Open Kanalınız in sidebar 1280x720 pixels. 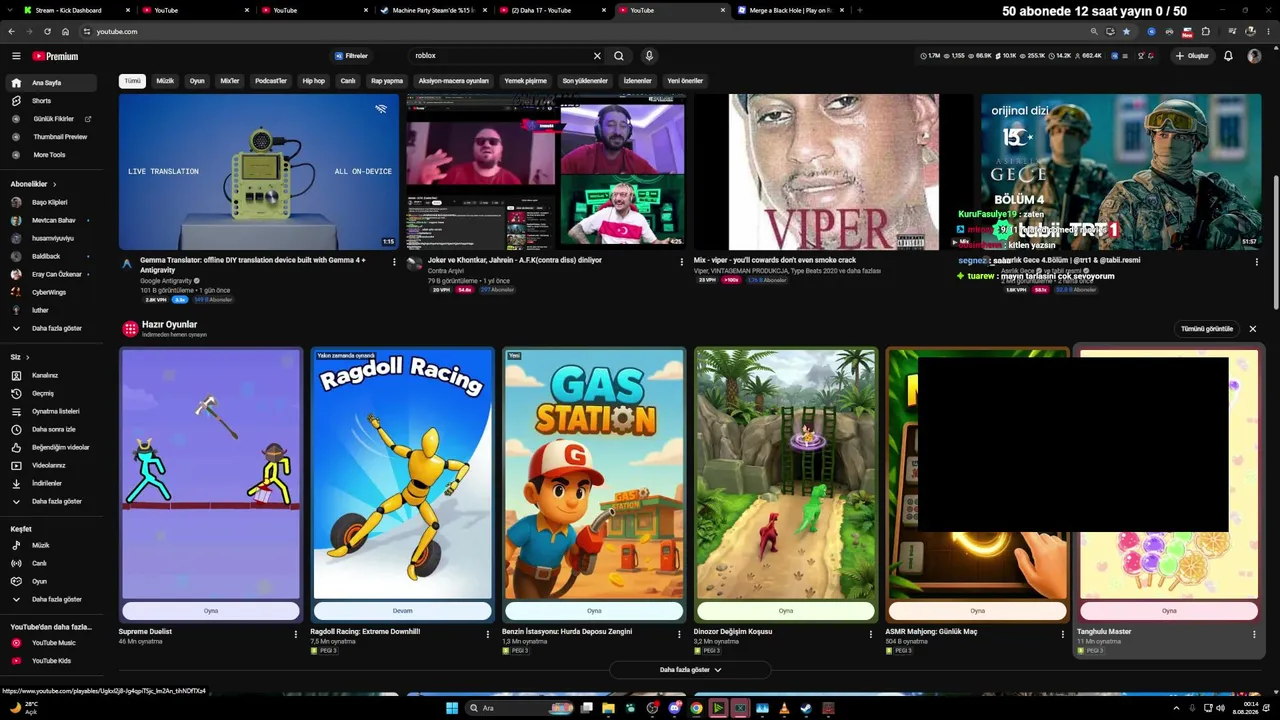point(53,375)
